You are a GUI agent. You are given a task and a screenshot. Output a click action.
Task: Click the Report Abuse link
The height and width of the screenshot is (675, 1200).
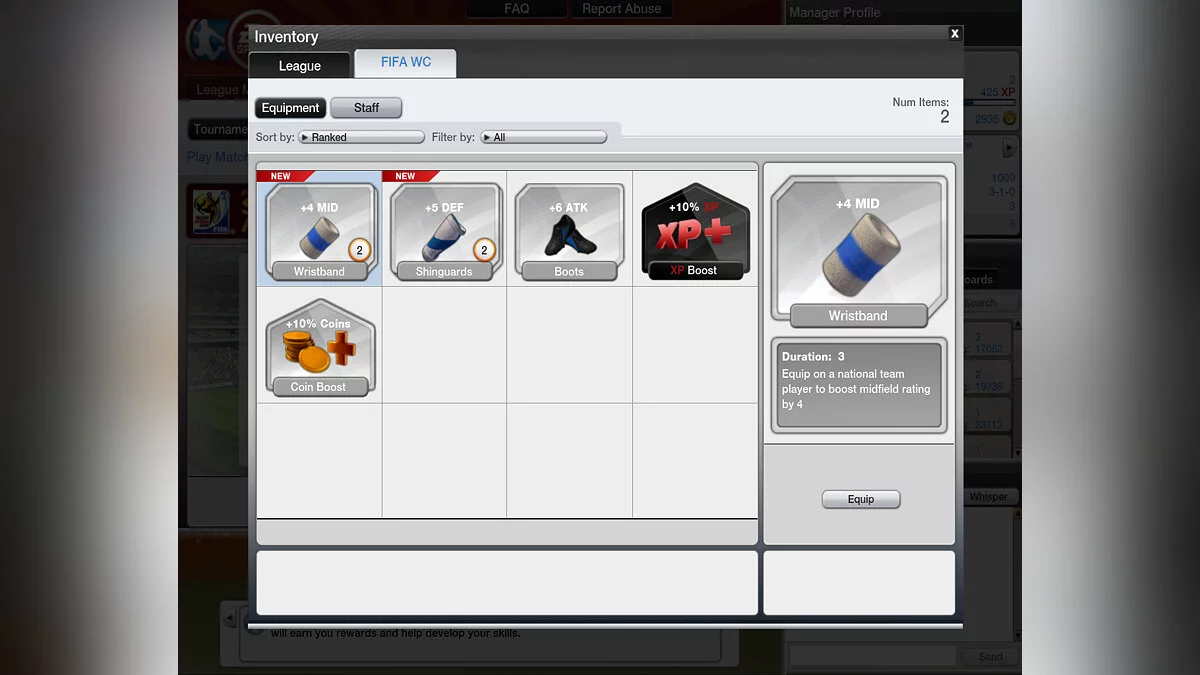pos(621,9)
